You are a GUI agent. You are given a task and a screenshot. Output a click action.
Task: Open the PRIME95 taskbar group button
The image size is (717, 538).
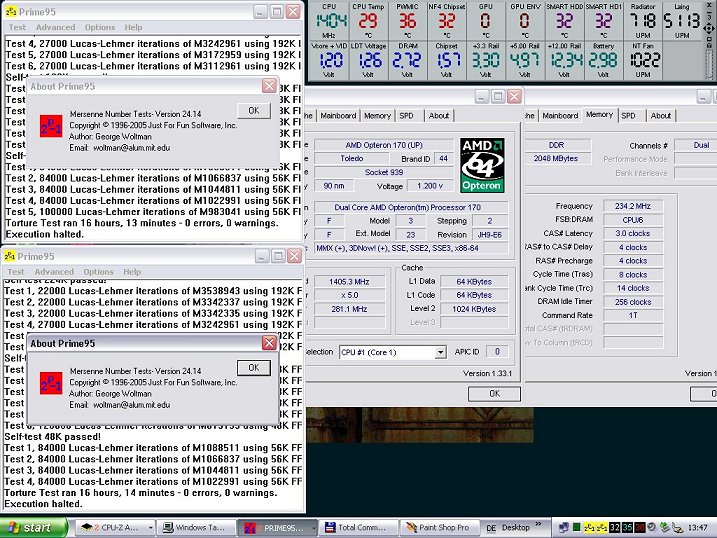point(278,527)
